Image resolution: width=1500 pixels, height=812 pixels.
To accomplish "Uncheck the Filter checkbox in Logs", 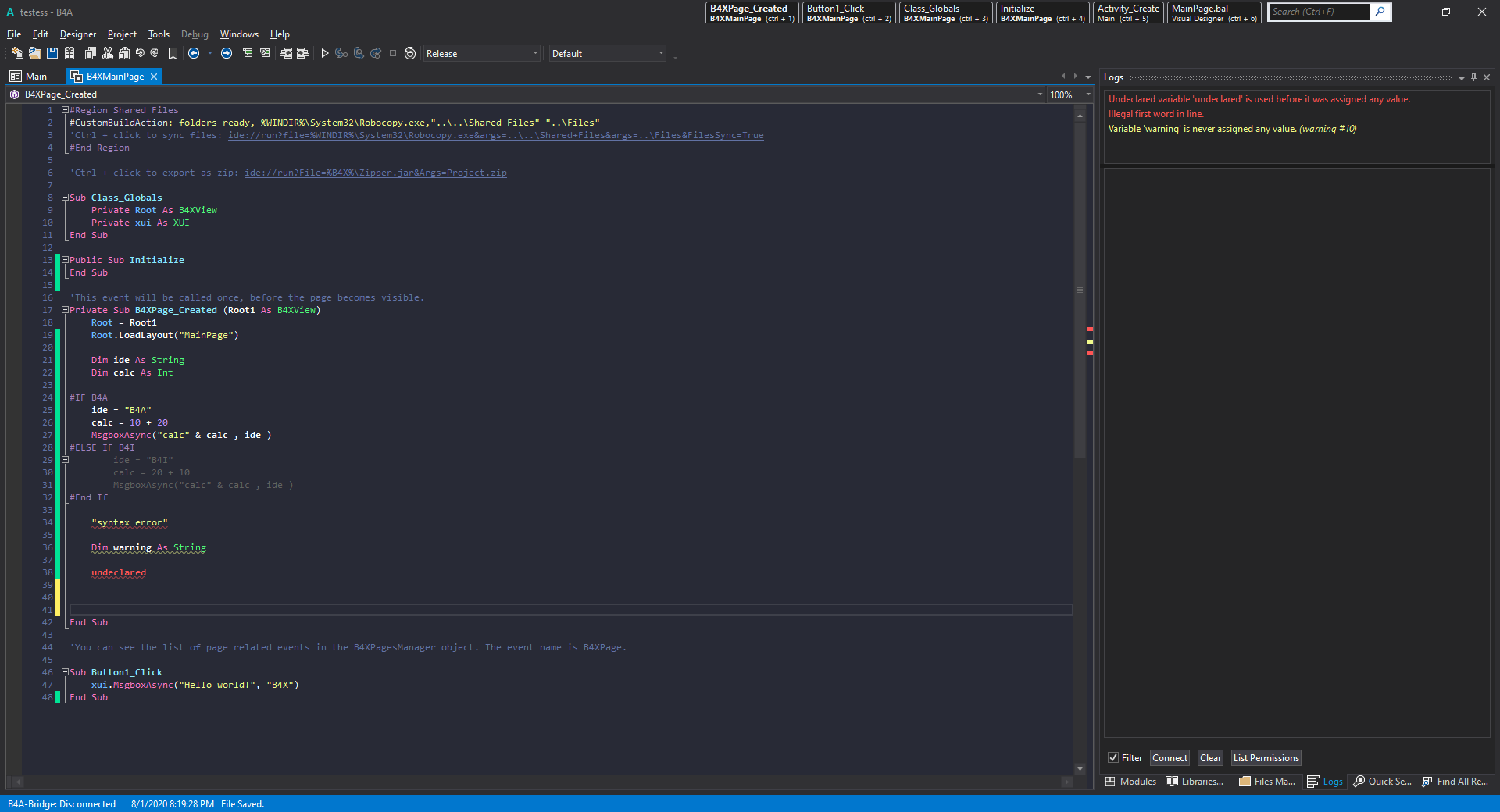I will [1113, 757].
